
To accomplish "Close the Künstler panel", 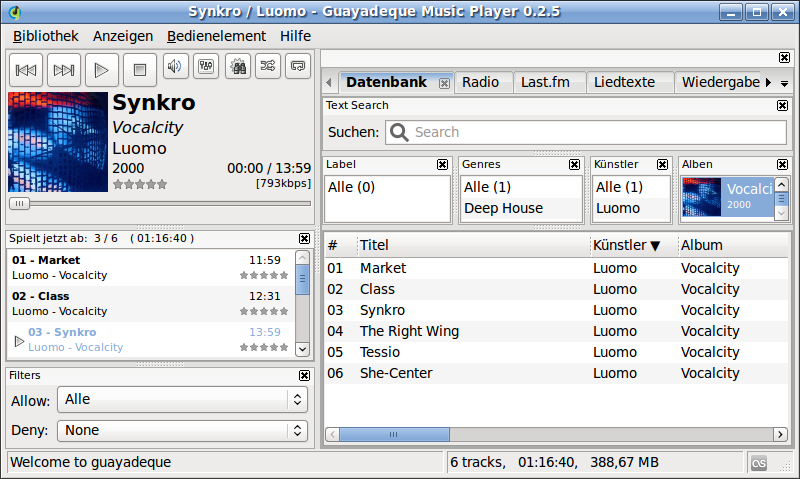I will pos(662,164).
